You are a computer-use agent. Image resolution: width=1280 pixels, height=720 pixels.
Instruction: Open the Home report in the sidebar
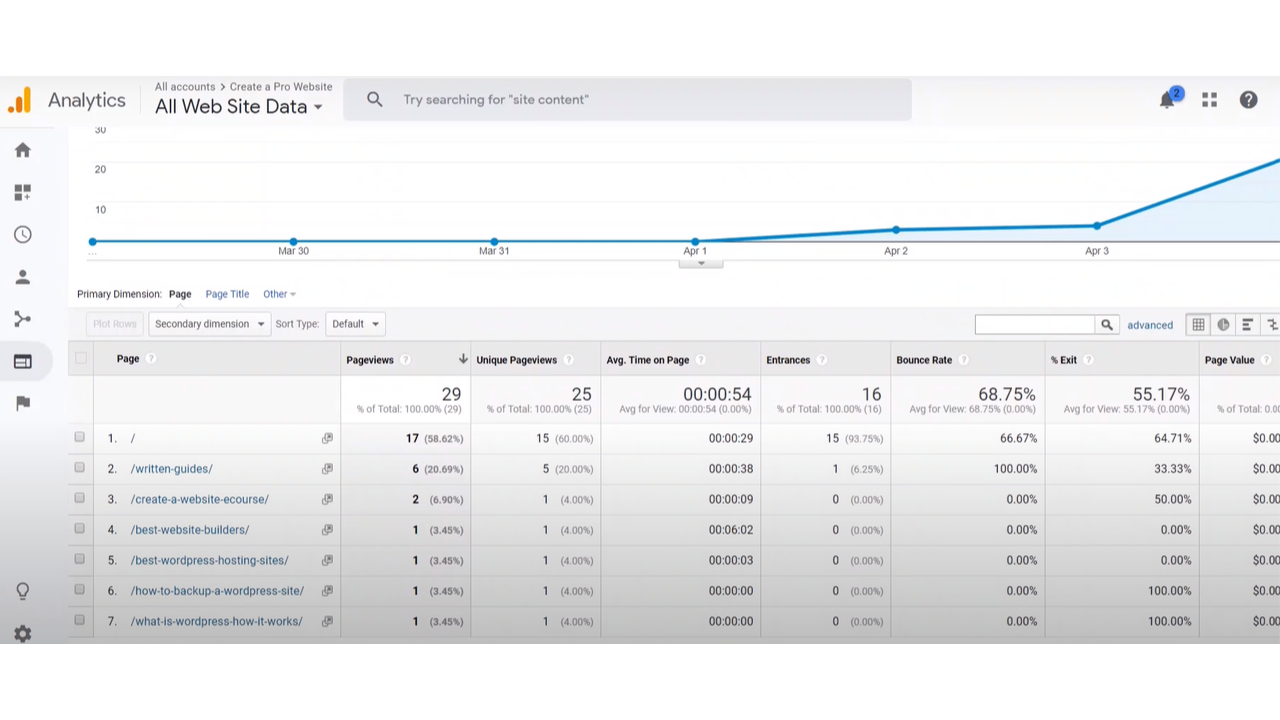22,150
